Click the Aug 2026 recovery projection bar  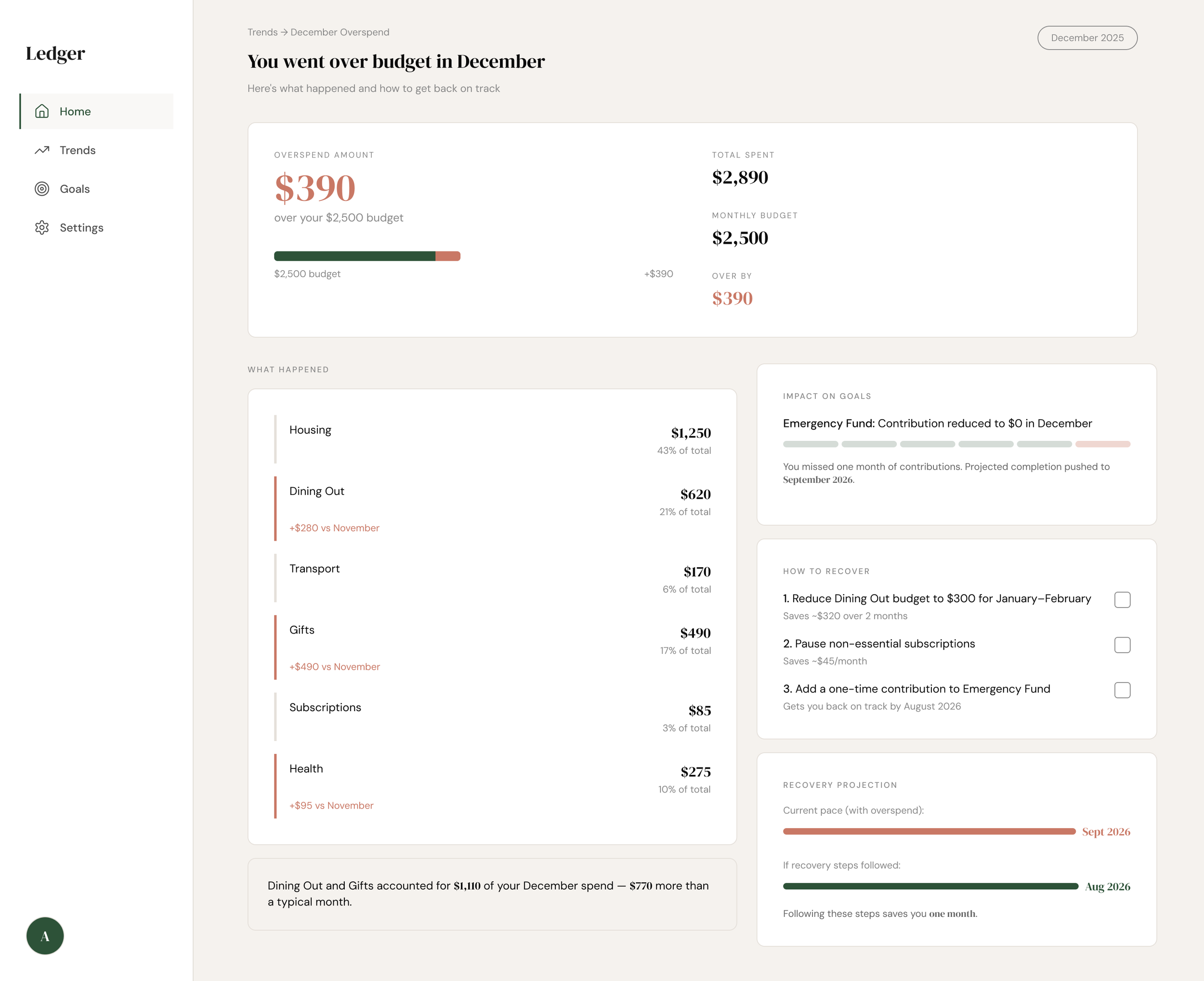click(x=930, y=886)
